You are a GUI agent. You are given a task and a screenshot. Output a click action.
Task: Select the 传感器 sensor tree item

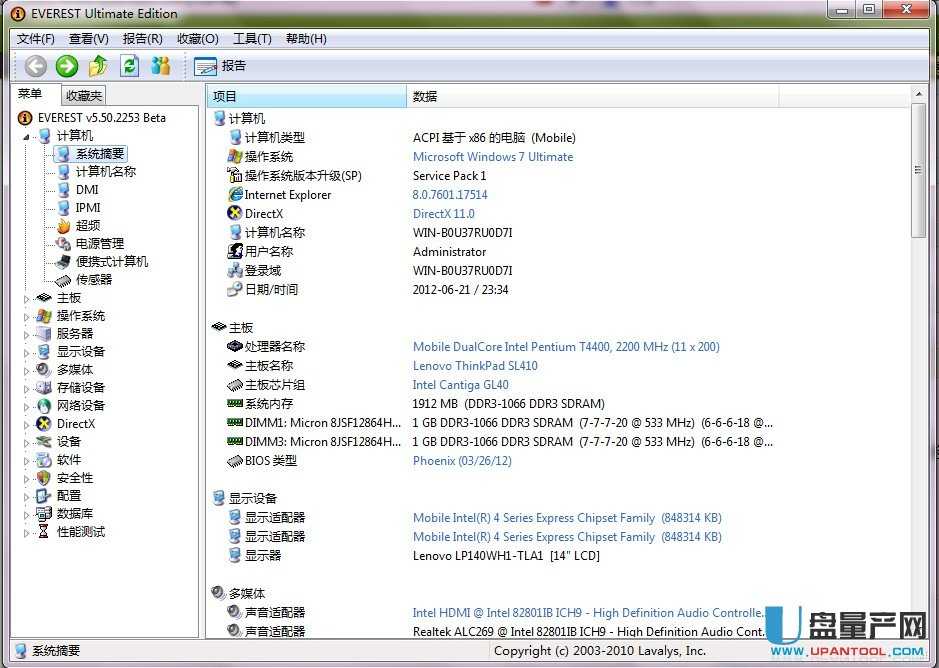[x=94, y=279]
